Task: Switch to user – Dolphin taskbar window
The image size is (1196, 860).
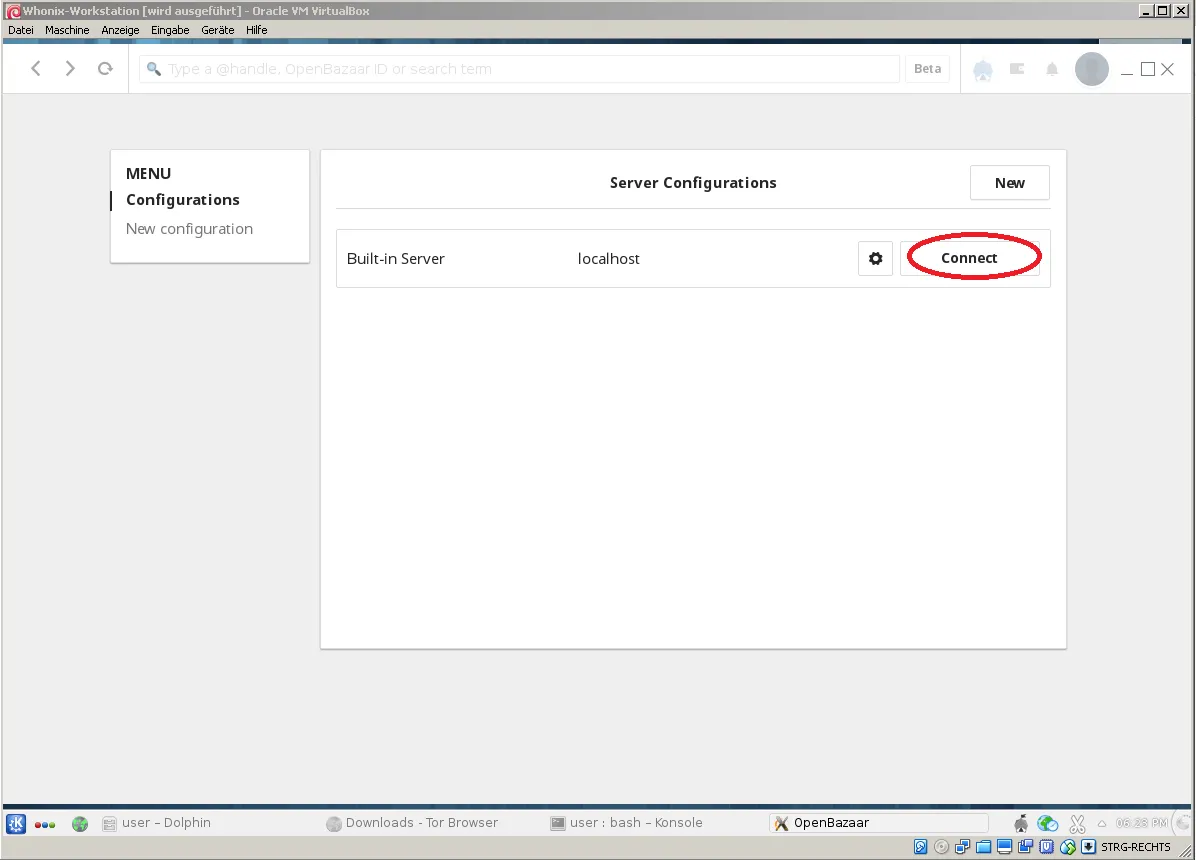Action: point(157,823)
